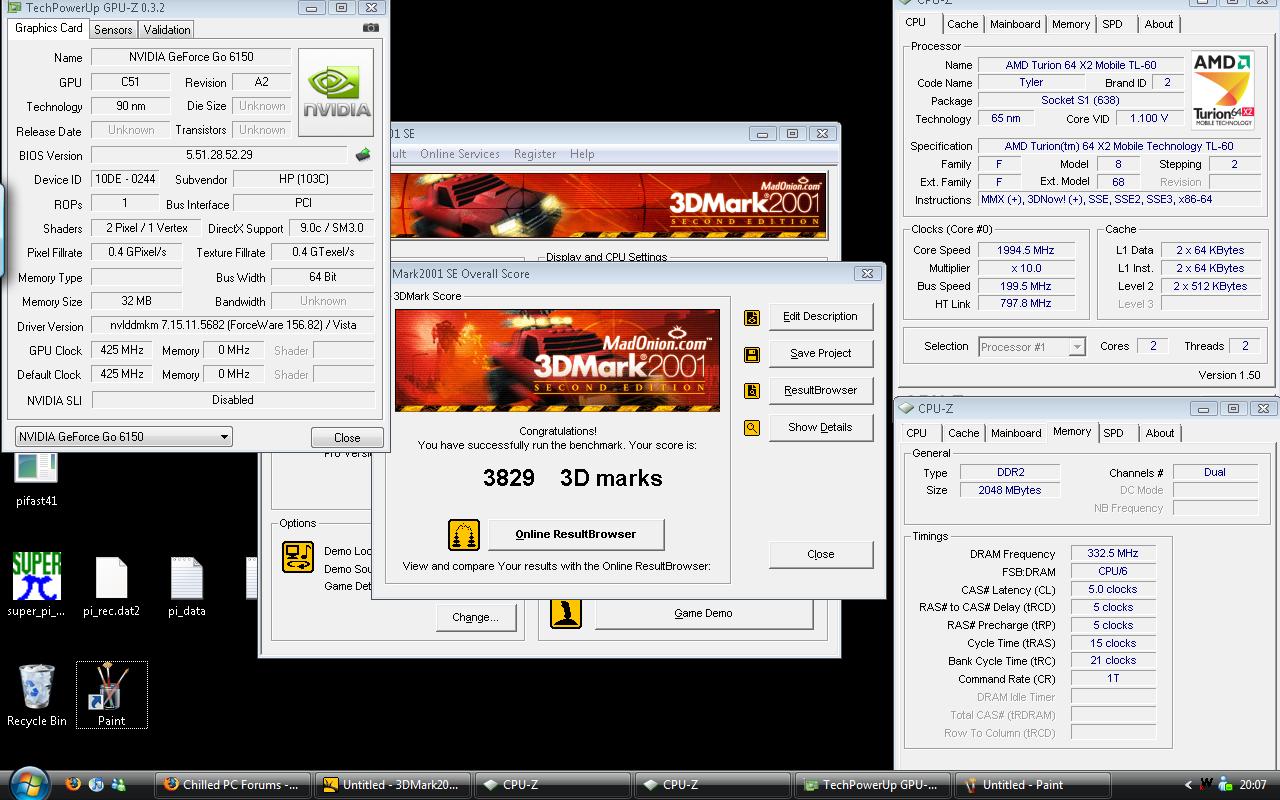Select the Paint desktop shortcut

coord(111,696)
